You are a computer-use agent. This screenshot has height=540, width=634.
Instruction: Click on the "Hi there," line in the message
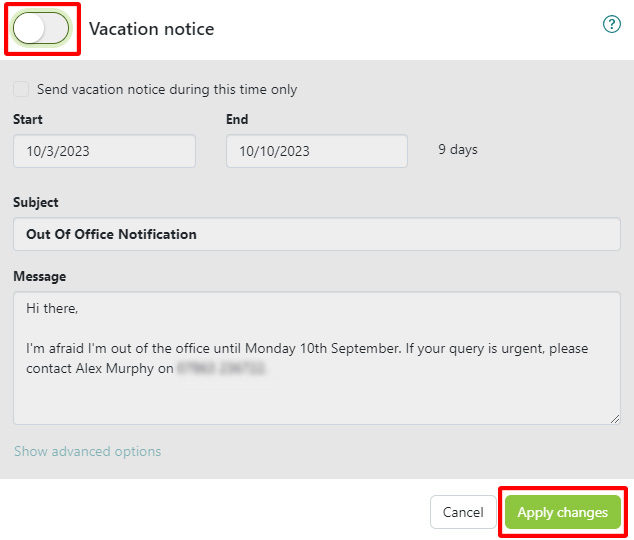point(52,308)
